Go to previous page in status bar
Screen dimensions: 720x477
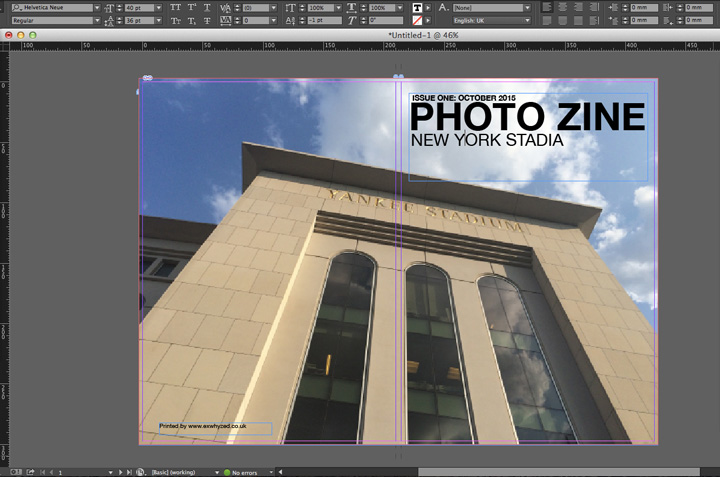coord(51,472)
